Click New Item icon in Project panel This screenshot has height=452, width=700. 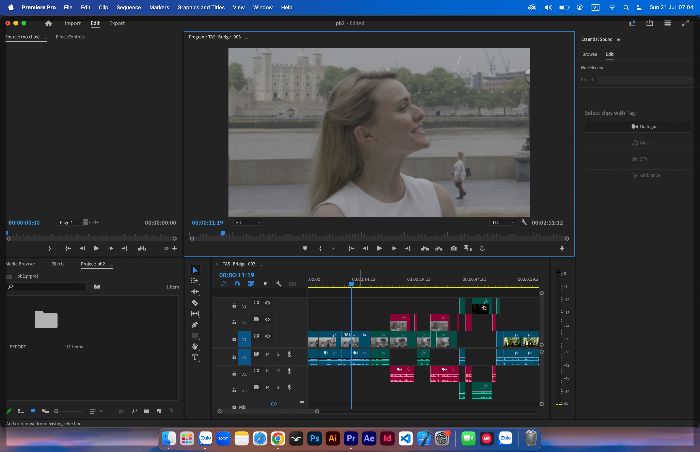point(159,411)
